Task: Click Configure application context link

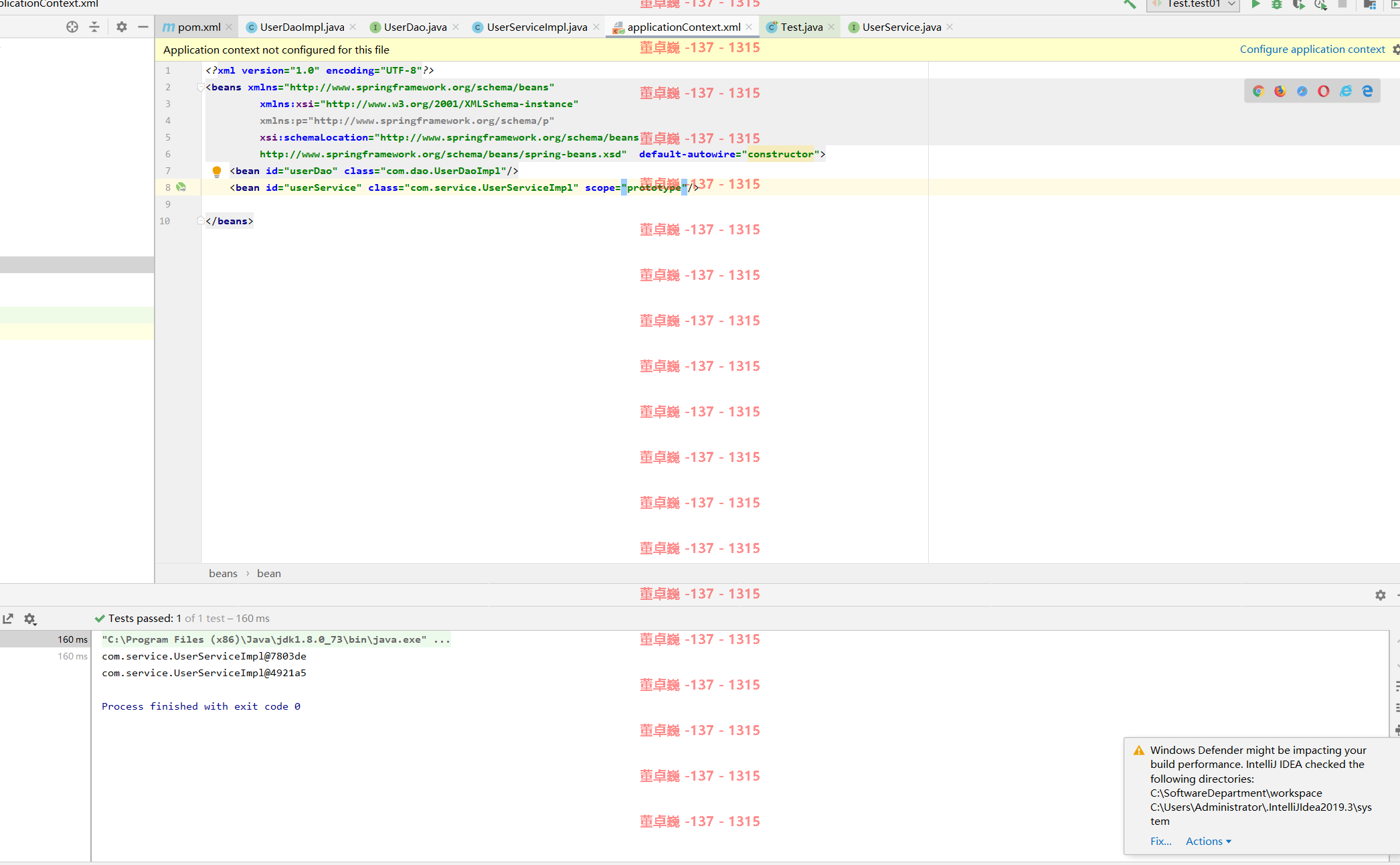Action: click(x=1312, y=50)
